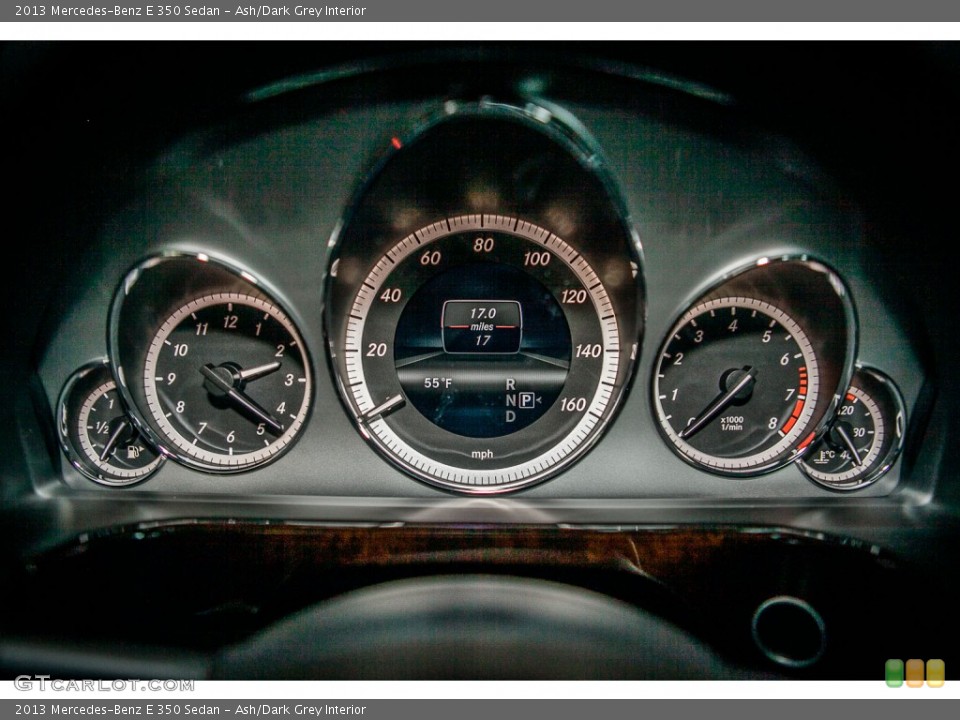Click the 140 mark on the speedometer
This screenshot has height=720, width=960.
click(x=588, y=351)
